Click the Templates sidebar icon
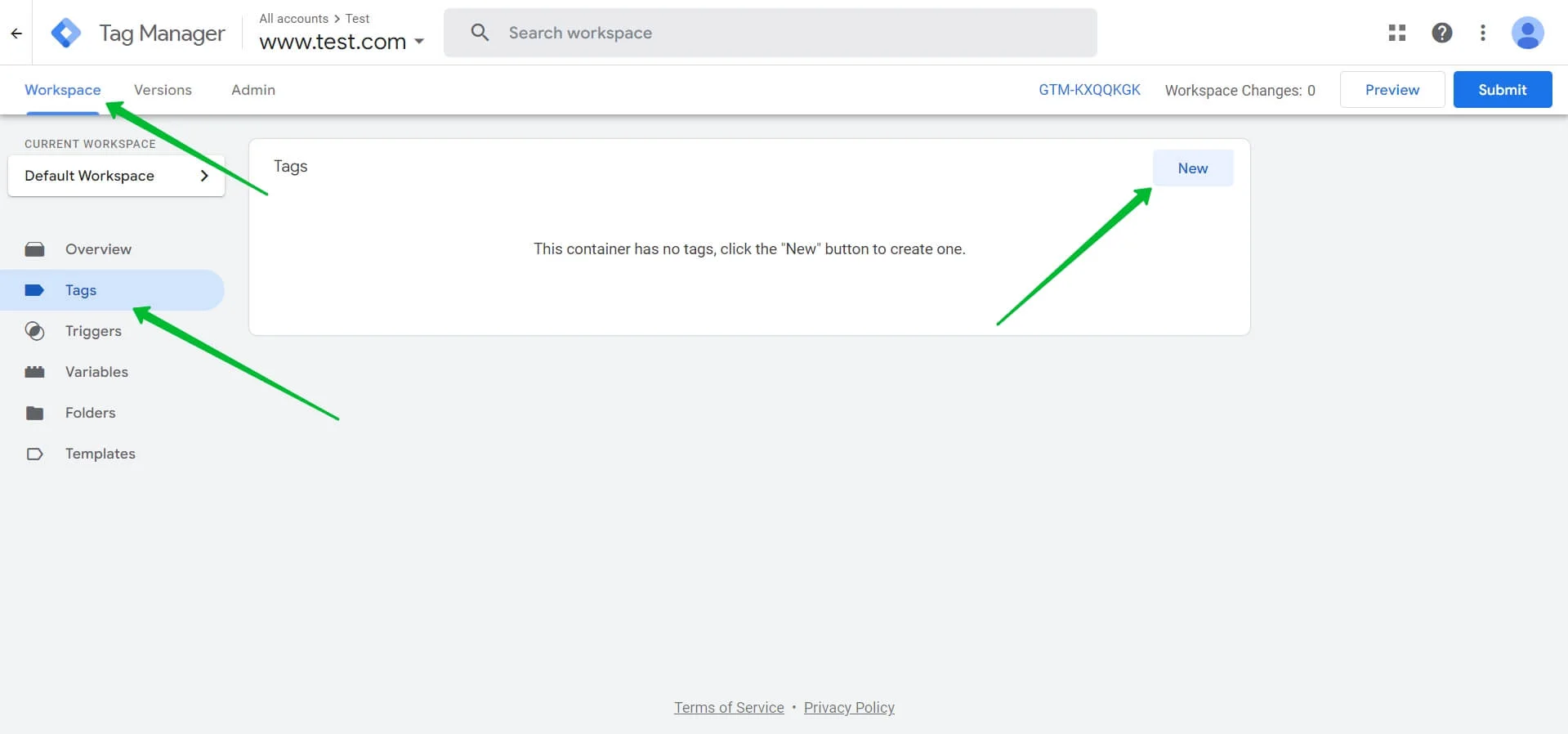Viewport: 1568px width, 734px height. (34, 454)
